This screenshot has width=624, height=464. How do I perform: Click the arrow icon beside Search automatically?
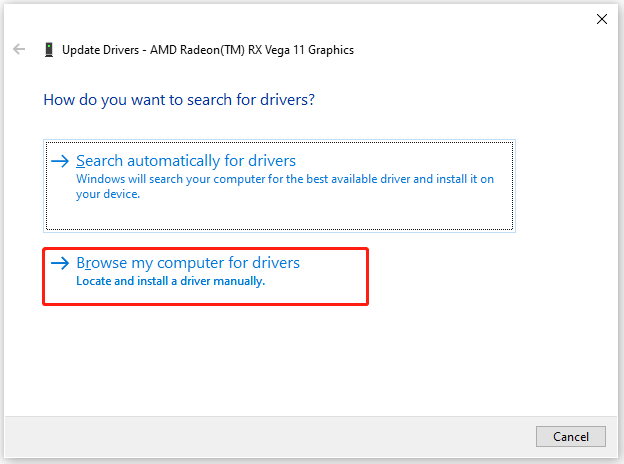click(61, 161)
